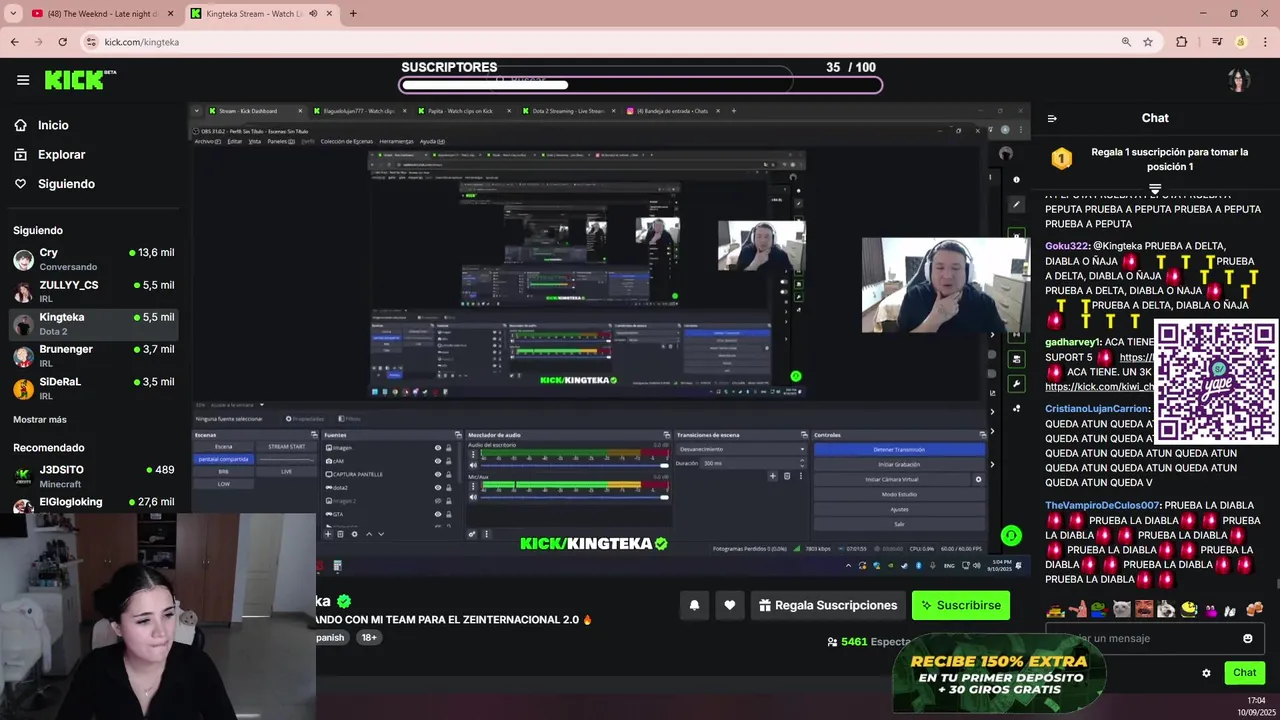
Task: Click the address bar kick.com/kingteka
Action: [141, 42]
